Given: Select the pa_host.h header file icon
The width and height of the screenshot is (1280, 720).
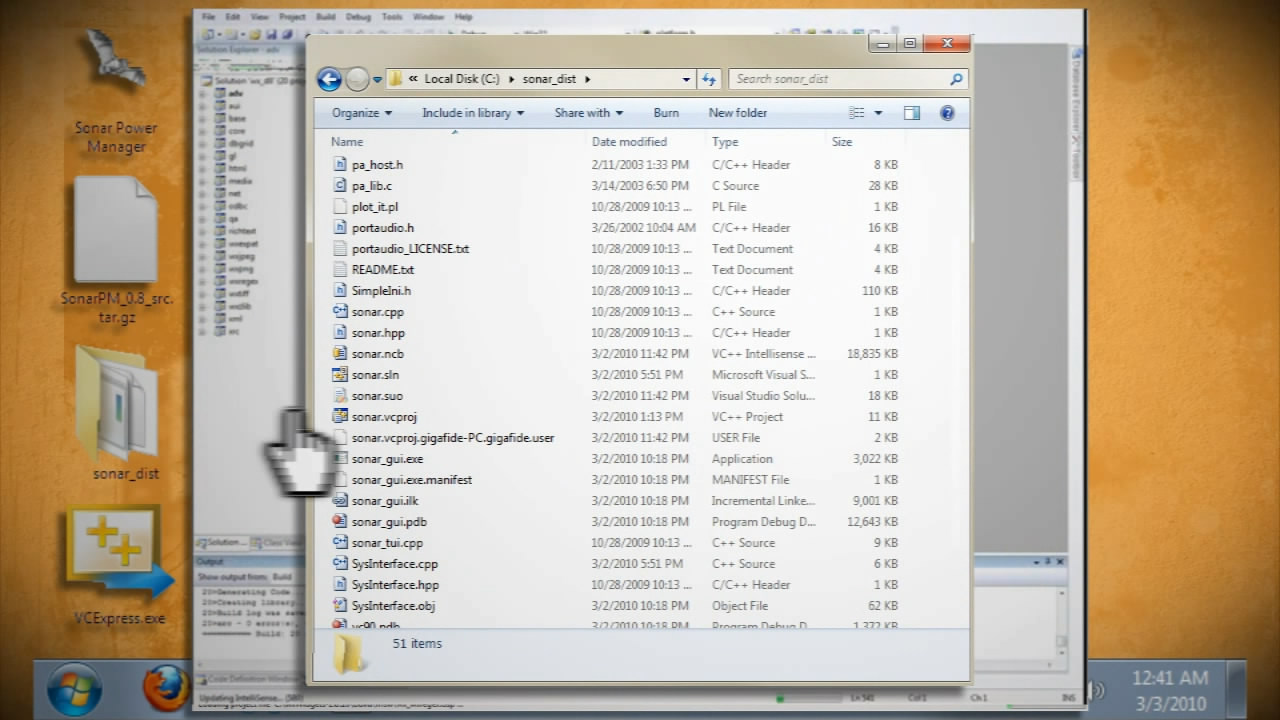Looking at the screenshot, I should point(340,165).
